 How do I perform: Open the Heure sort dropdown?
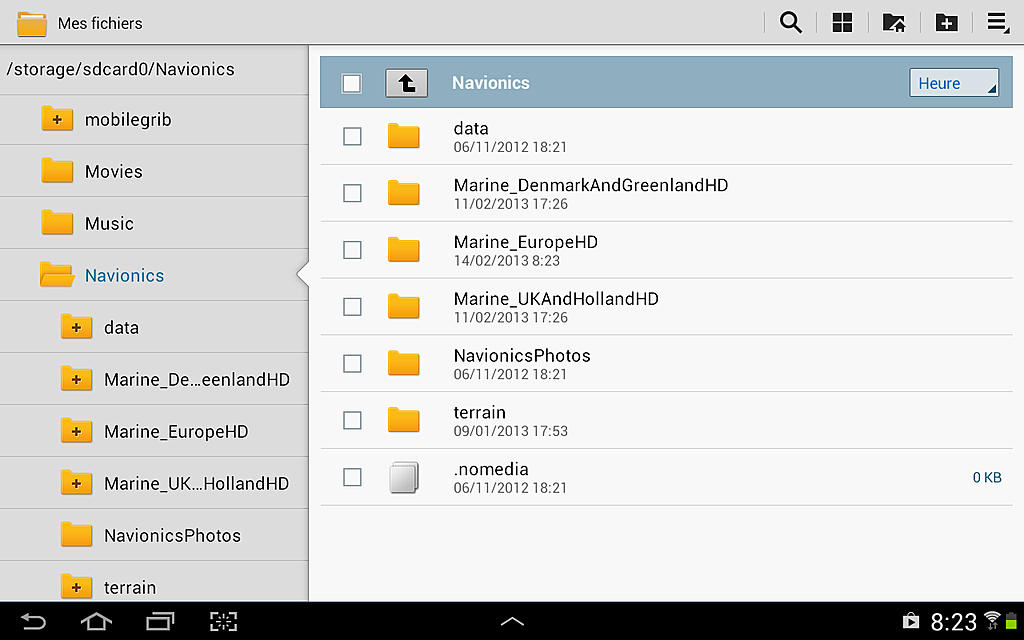(x=953, y=83)
